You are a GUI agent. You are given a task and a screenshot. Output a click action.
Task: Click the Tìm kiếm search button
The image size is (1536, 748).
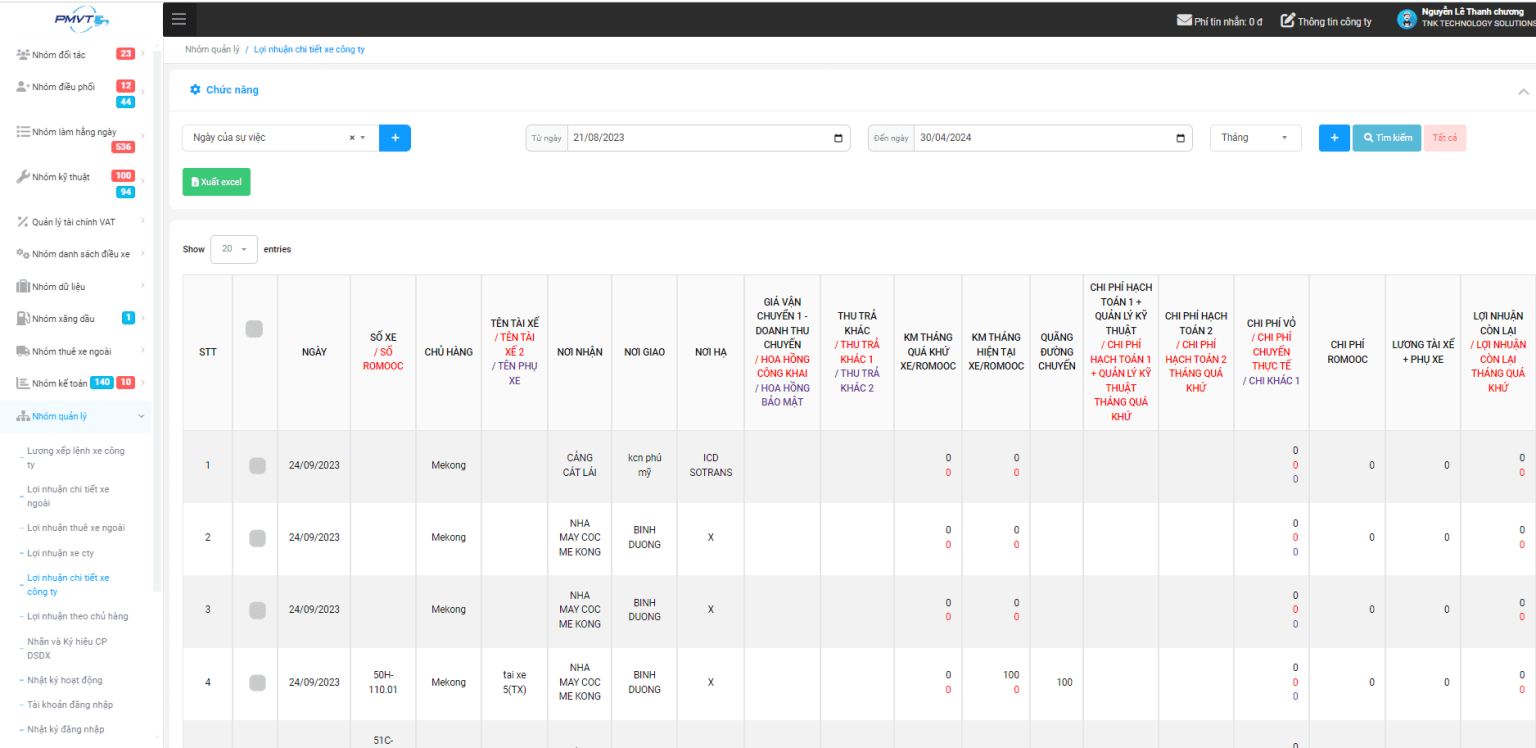tap(1386, 138)
